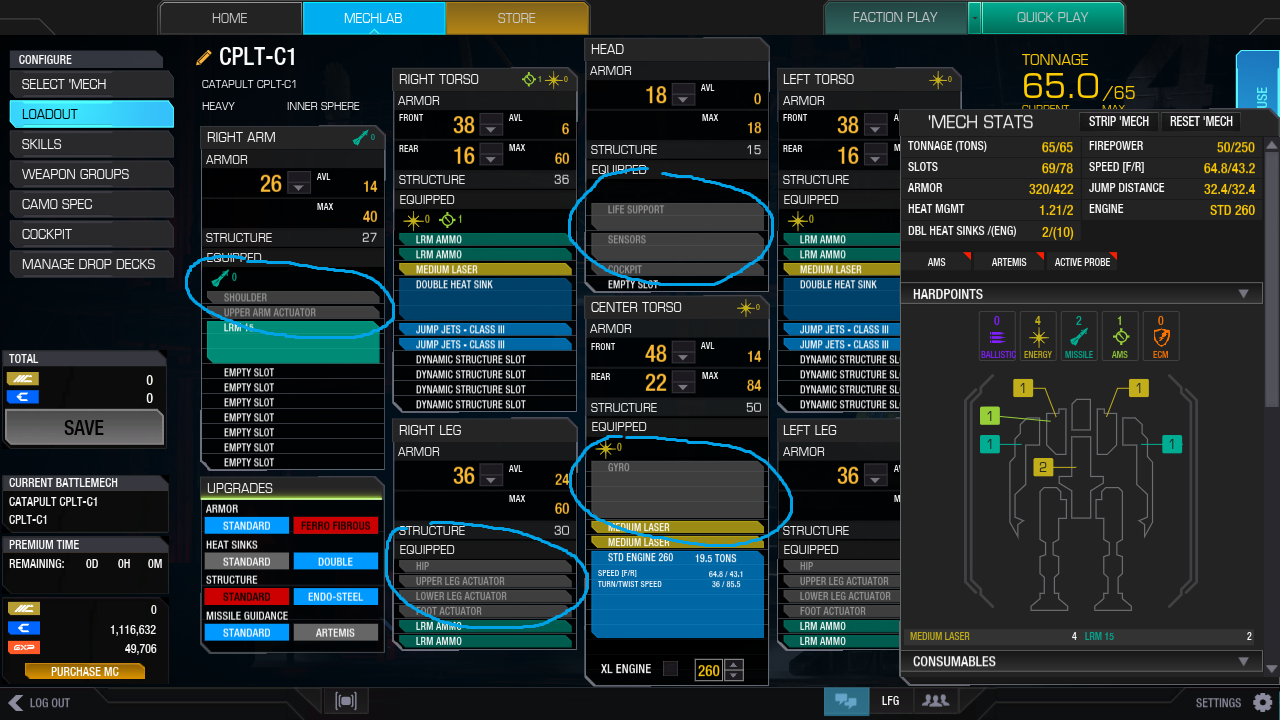Click the missile hardpoint icon in the Right Arm header
The width and height of the screenshot is (1280, 720).
[x=361, y=137]
